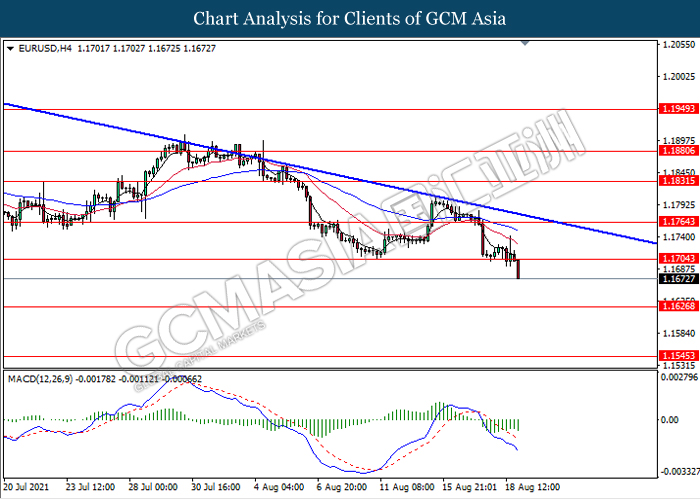Image resolution: width=700 pixels, height=500 pixels.
Task: Click the 20 Jul 2021 date label
Action: pos(26,487)
